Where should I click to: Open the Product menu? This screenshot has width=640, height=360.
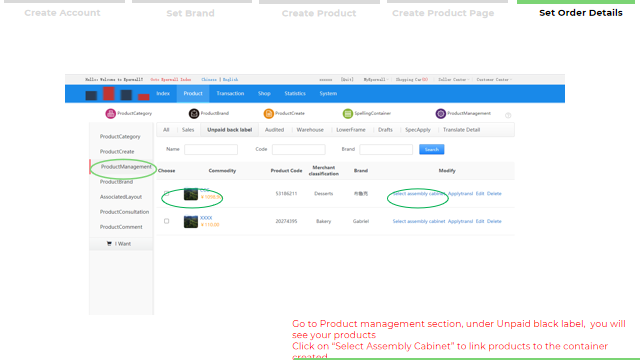(x=193, y=93)
